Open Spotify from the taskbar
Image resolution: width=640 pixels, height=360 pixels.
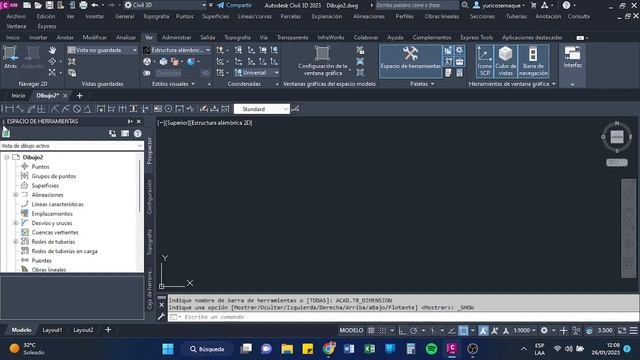(x=431, y=349)
